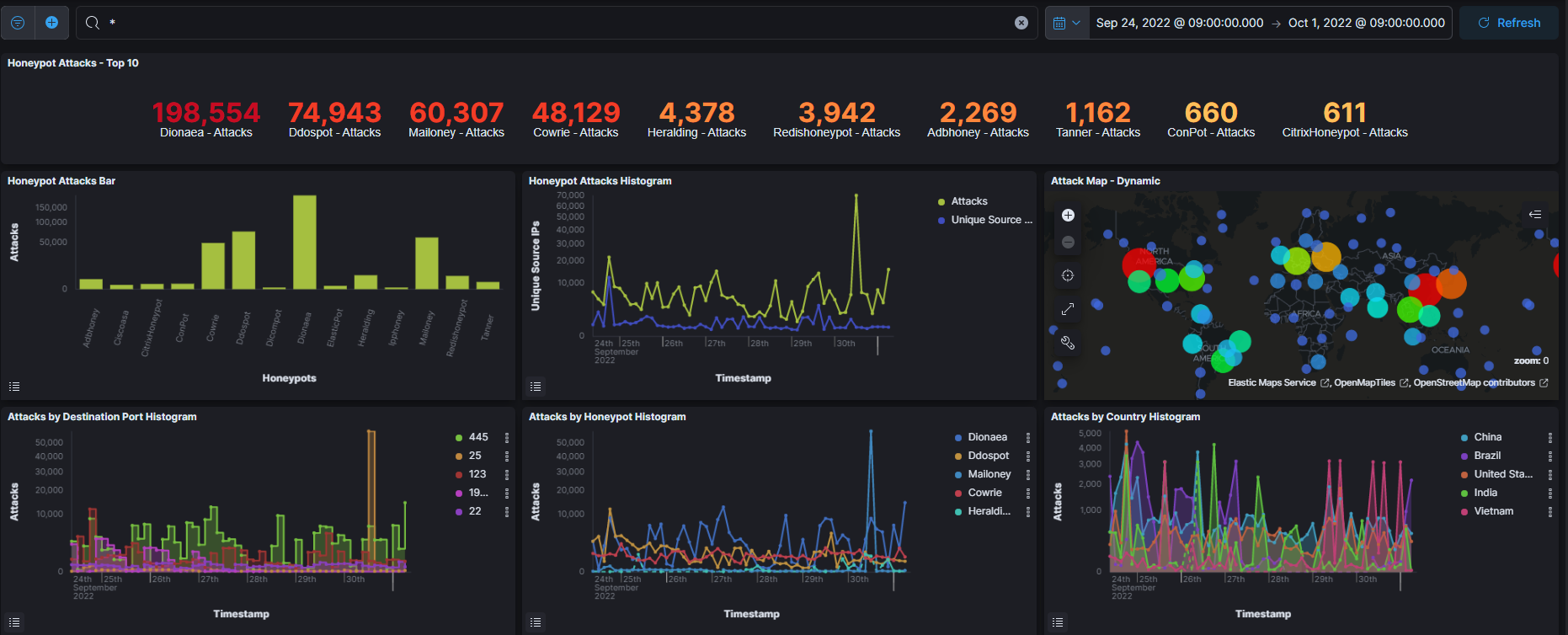Open the attack map tools wrench icon
This screenshot has width=1568, height=635.
coord(1068,343)
